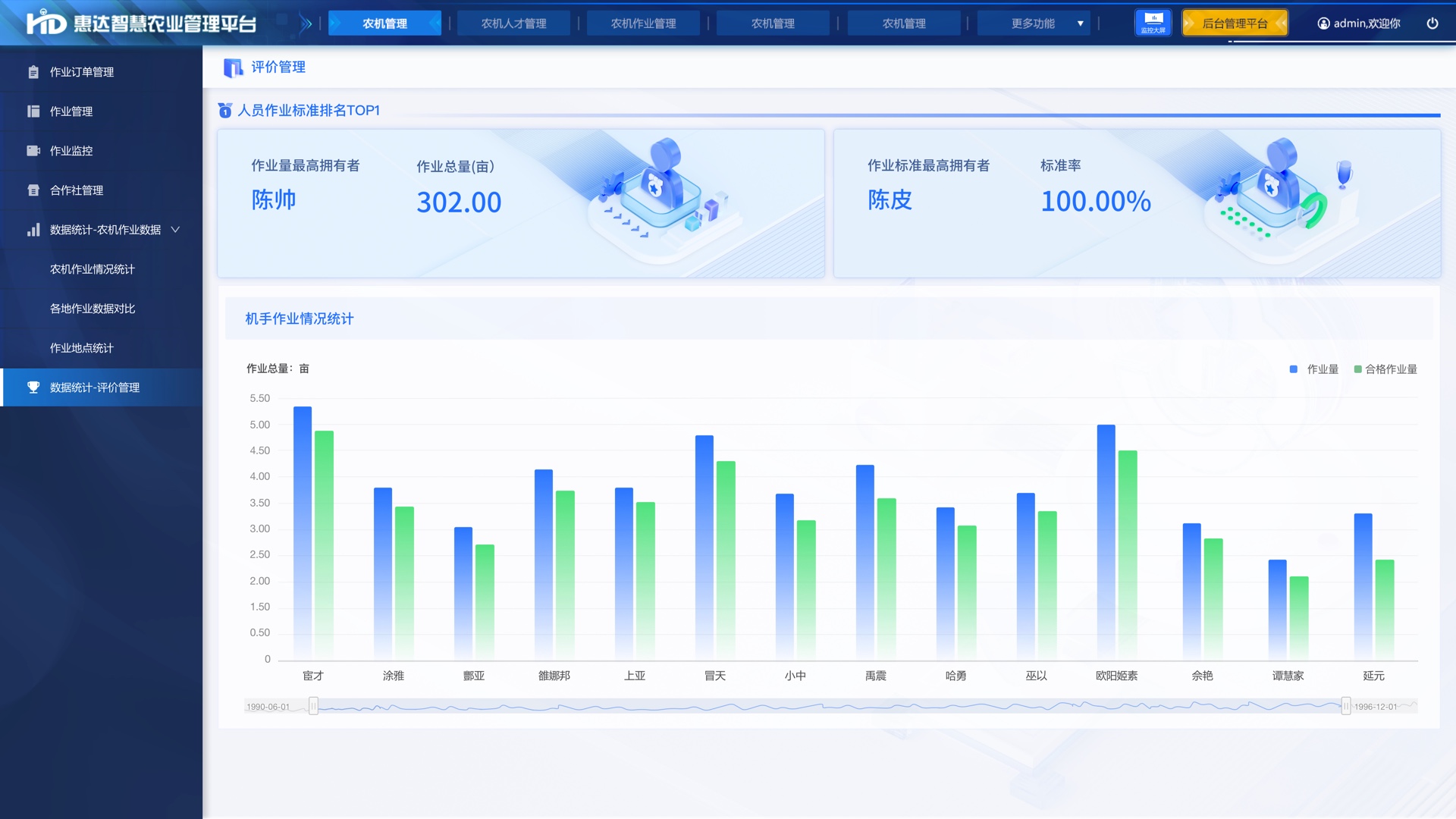Toggle the 作业量 legend series
Image resolution: width=1456 pixels, height=819 pixels.
1314,369
